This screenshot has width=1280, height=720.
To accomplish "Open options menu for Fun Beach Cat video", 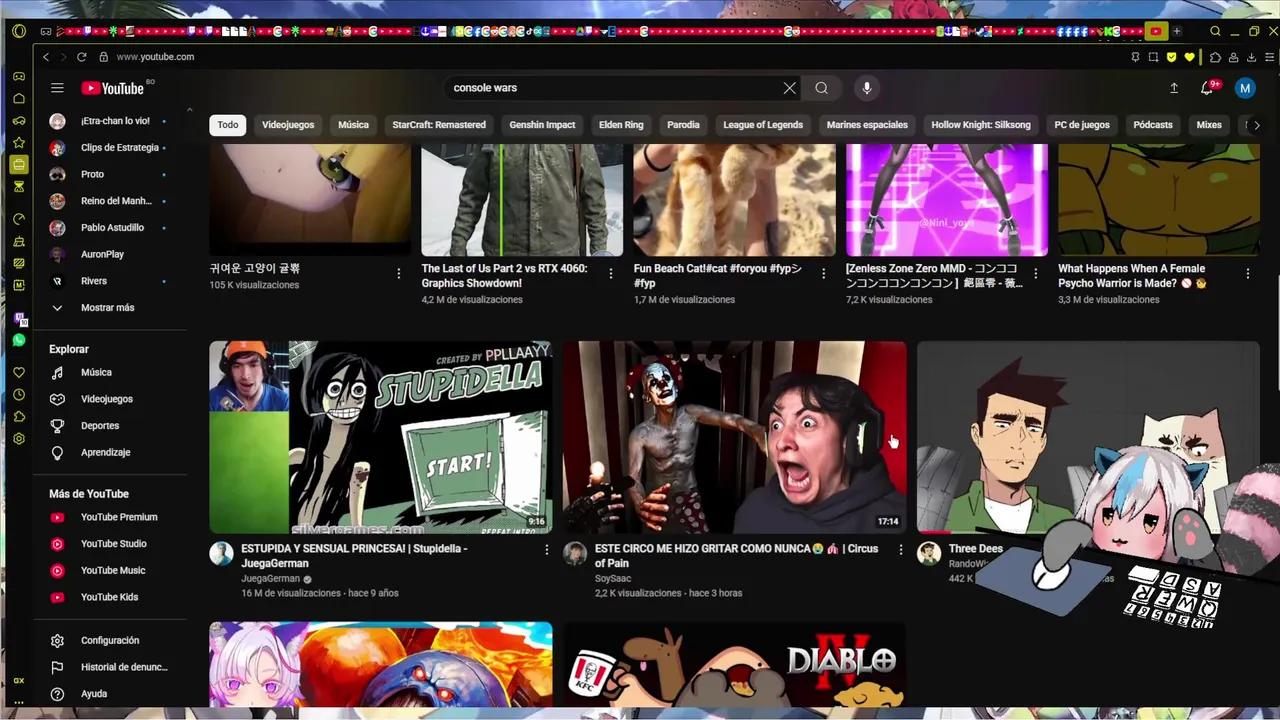I will (824, 273).
